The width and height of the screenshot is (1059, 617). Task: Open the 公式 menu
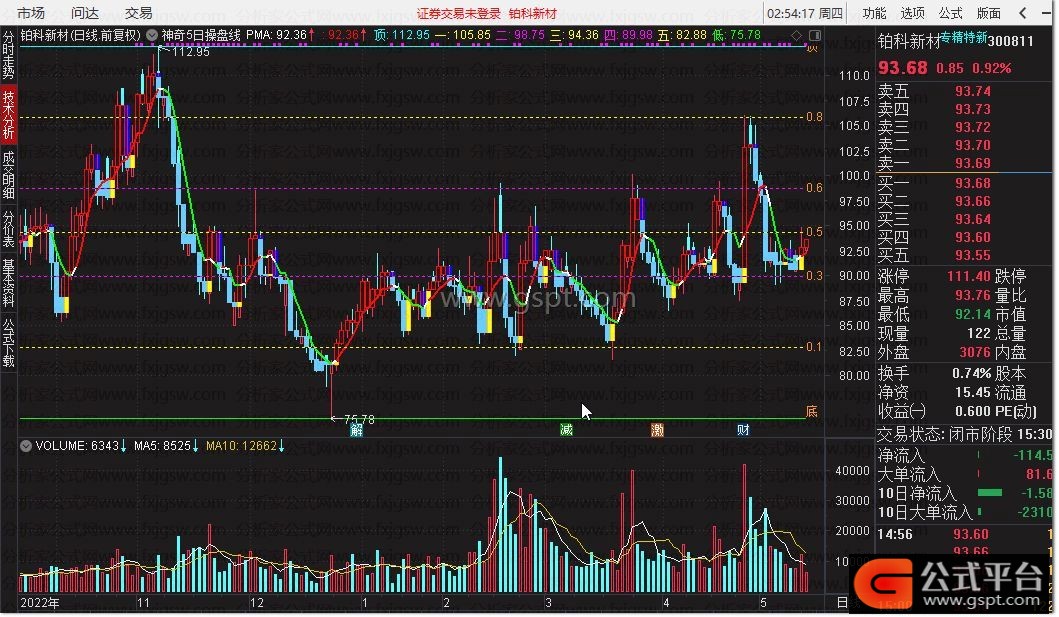tap(950, 13)
